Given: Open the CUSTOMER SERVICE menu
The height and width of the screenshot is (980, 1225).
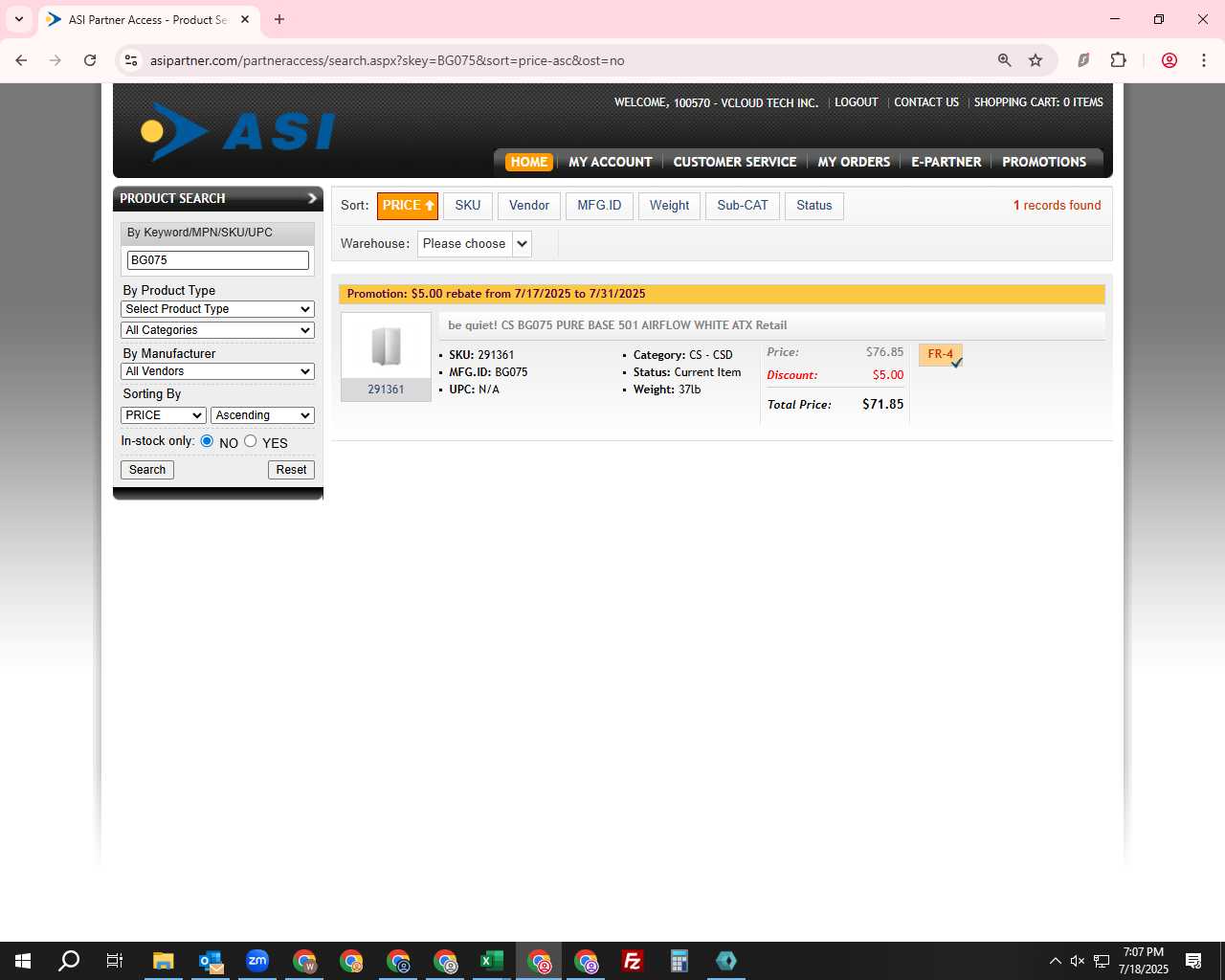Looking at the screenshot, I should 735,162.
